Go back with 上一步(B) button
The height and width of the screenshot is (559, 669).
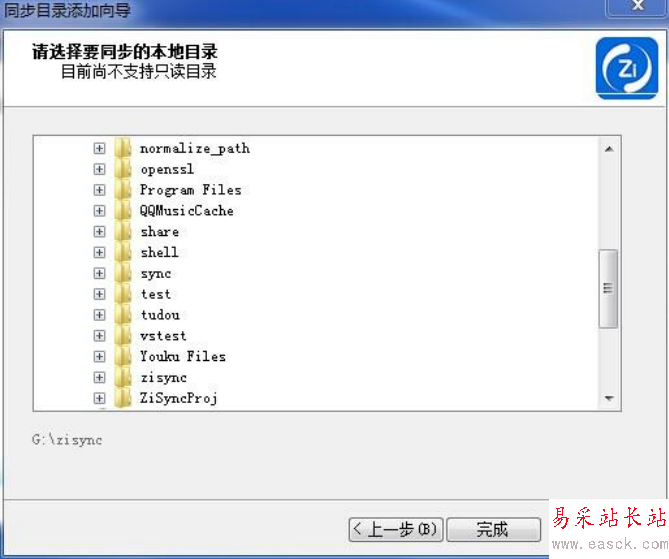coord(396,530)
